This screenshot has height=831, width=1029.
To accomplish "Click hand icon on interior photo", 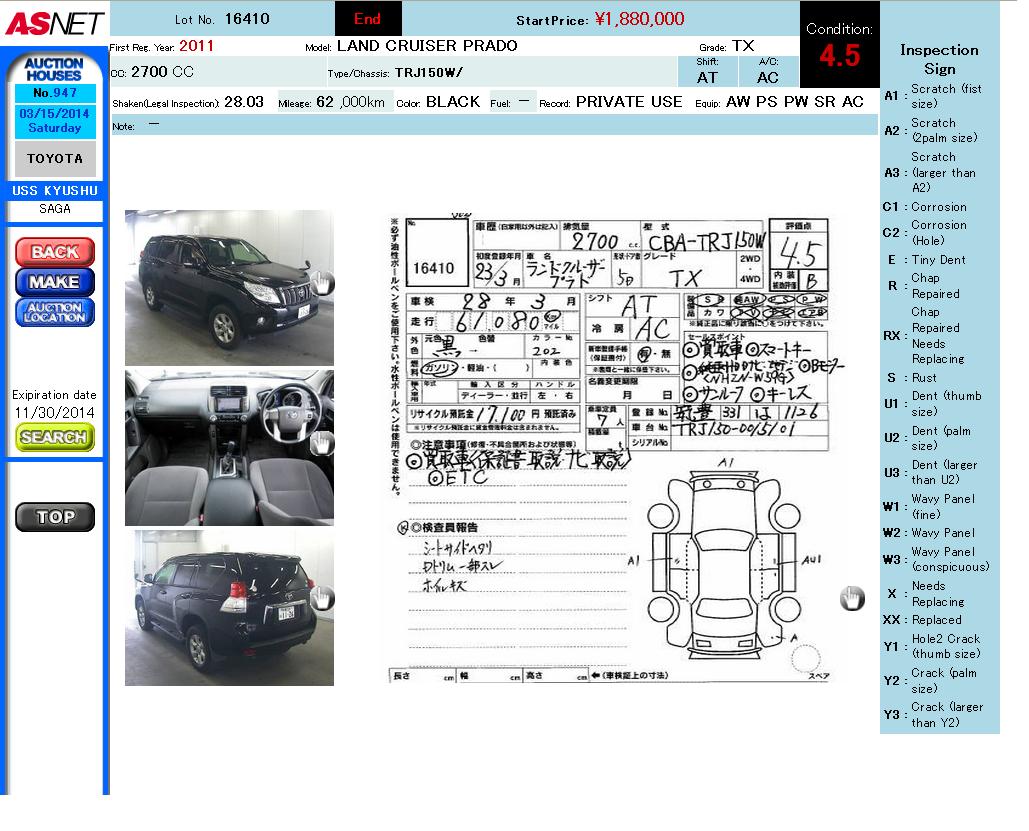I will [x=322, y=444].
